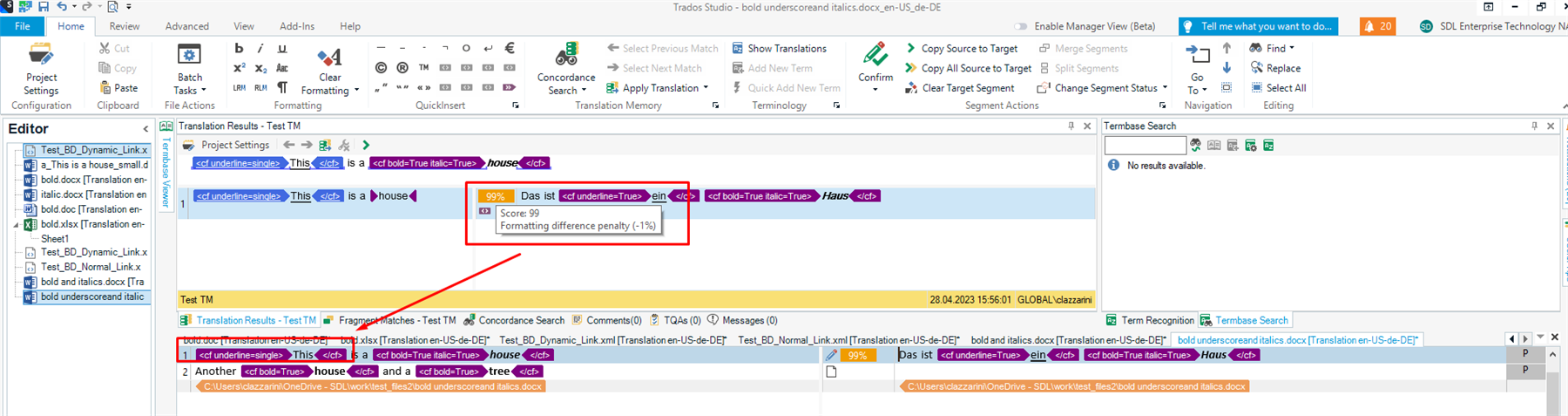Click Replace in Editing group

(1275, 68)
